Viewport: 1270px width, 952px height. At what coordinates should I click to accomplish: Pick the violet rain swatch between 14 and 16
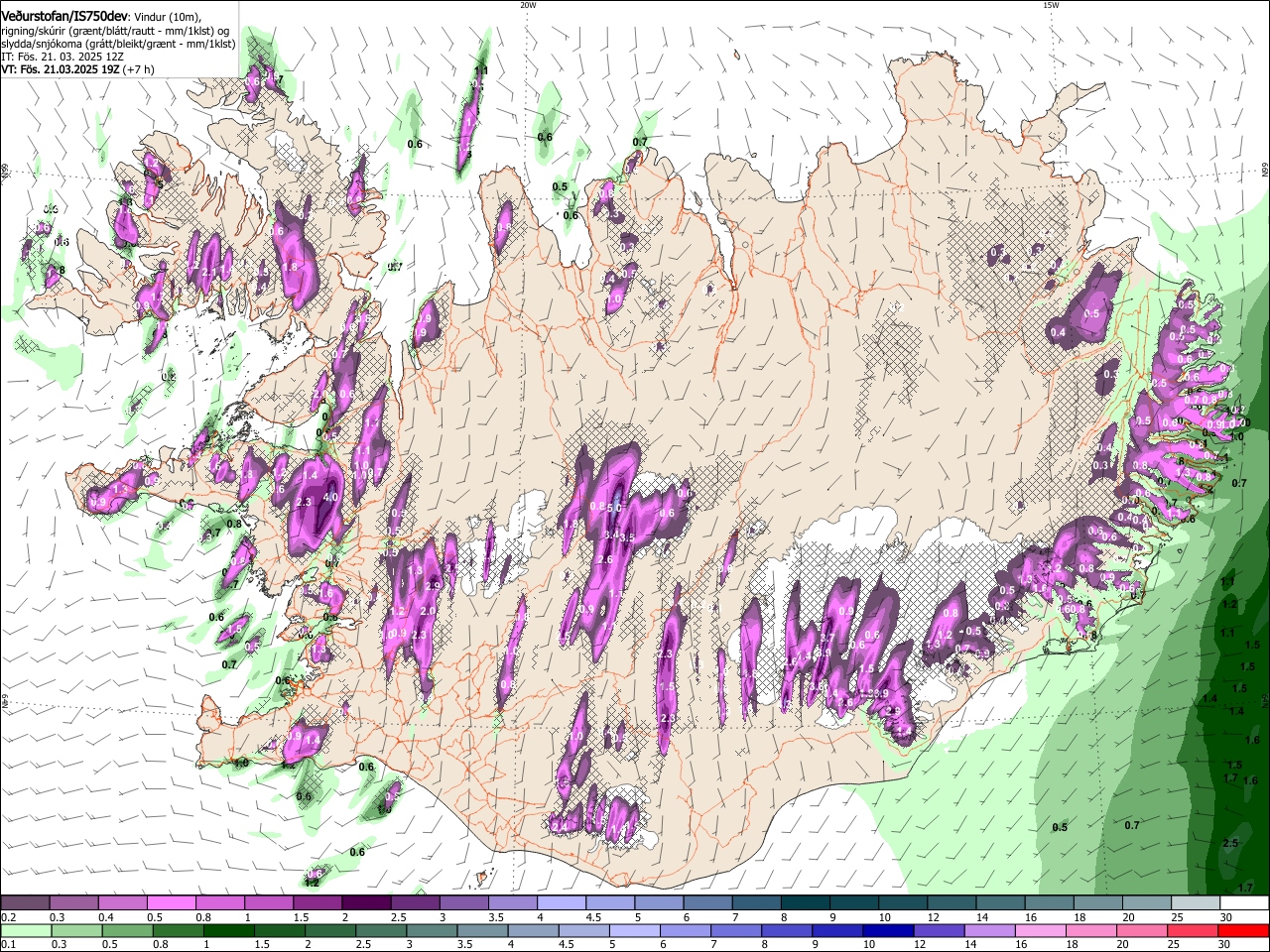click(x=989, y=930)
